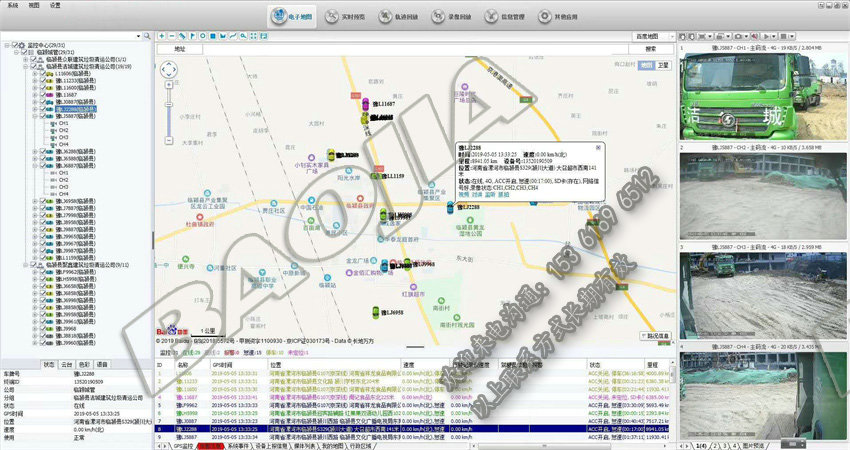Click the 搜索 address search button

[x=651, y=48]
